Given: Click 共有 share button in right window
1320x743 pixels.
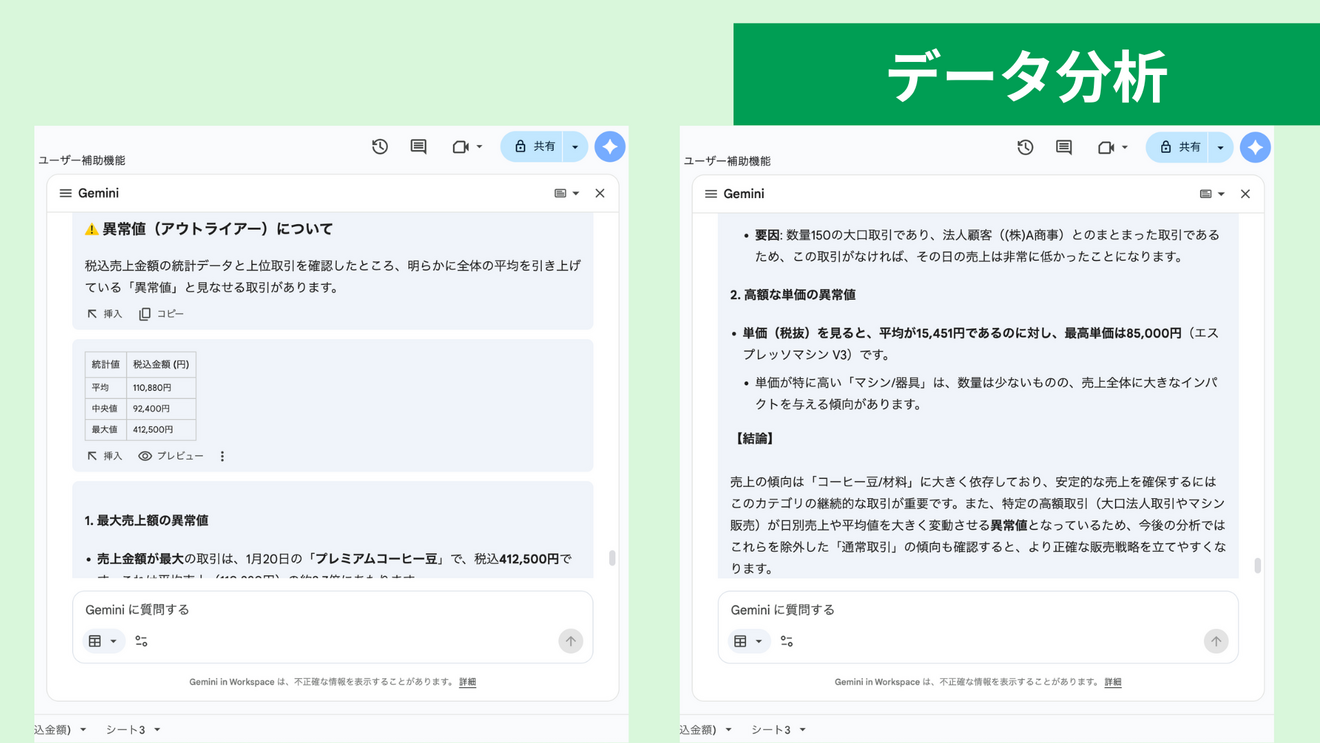Looking at the screenshot, I should (1178, 148).
